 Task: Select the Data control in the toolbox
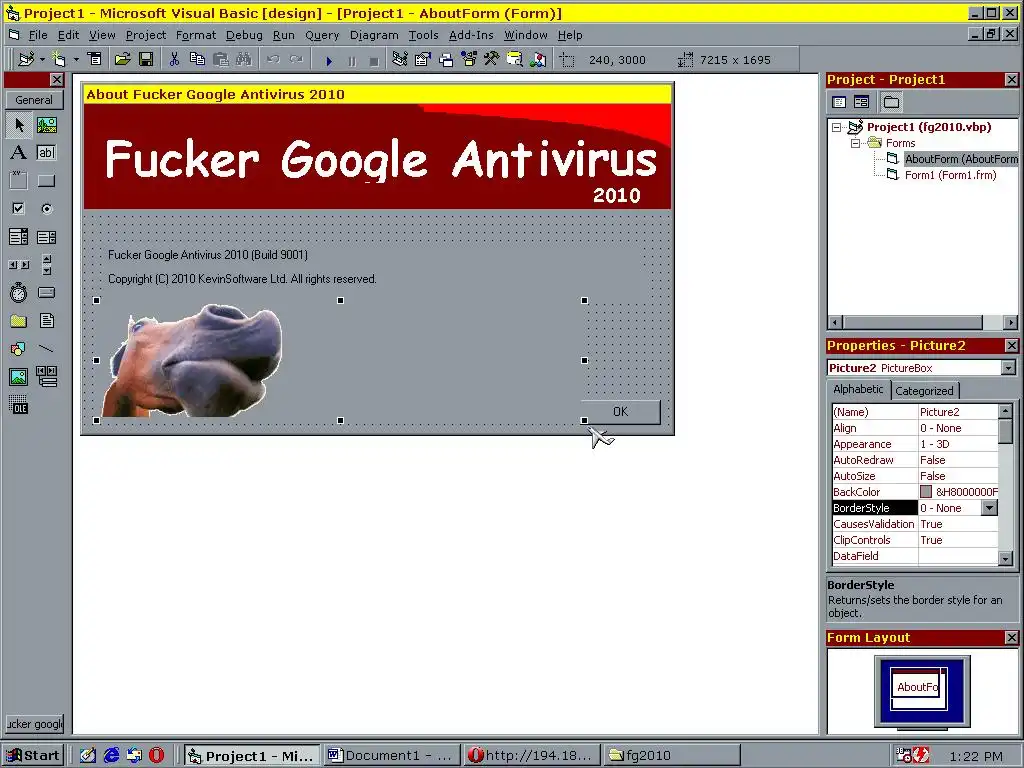[46, 377]
